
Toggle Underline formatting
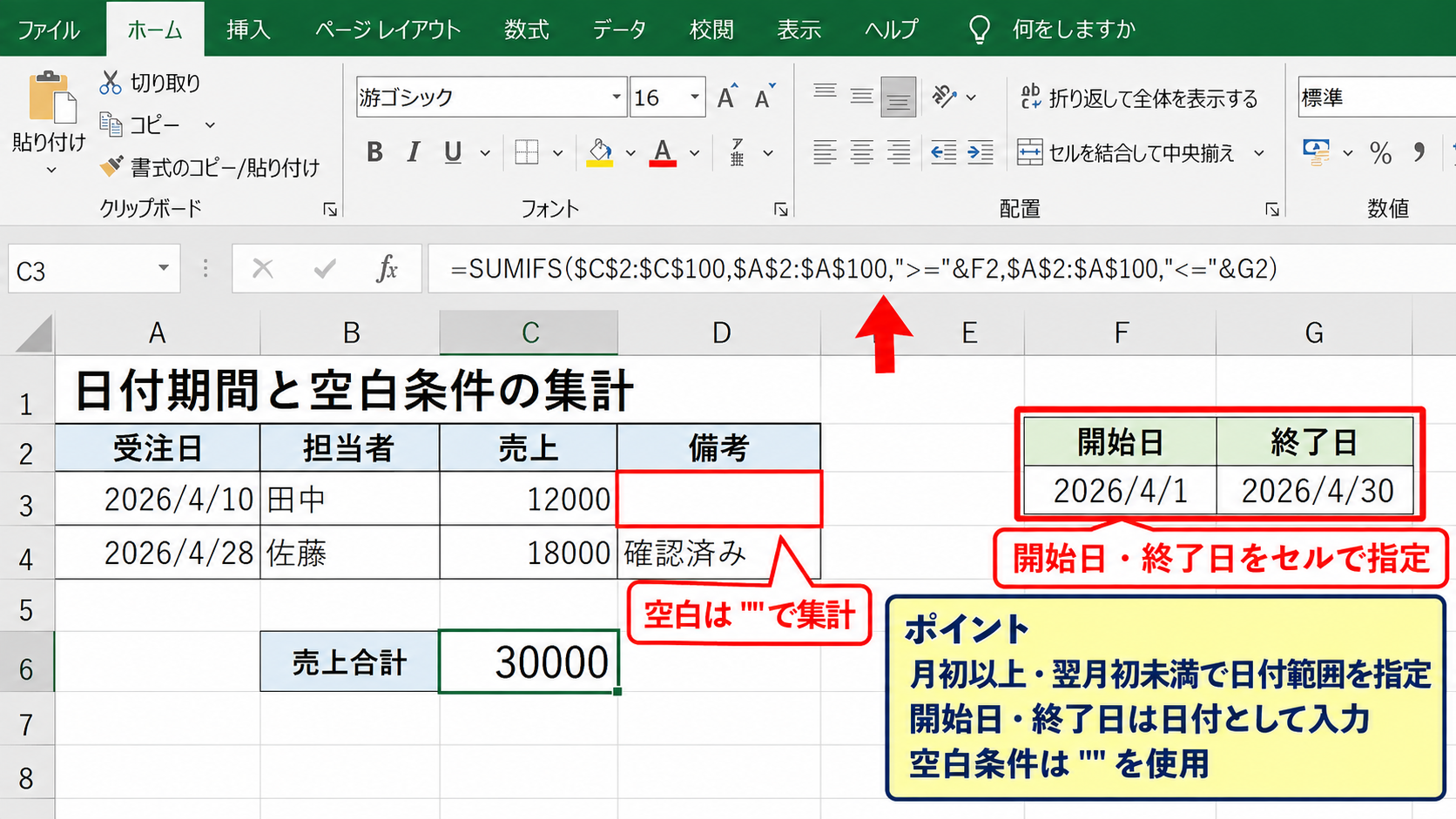tap(453, 152)
